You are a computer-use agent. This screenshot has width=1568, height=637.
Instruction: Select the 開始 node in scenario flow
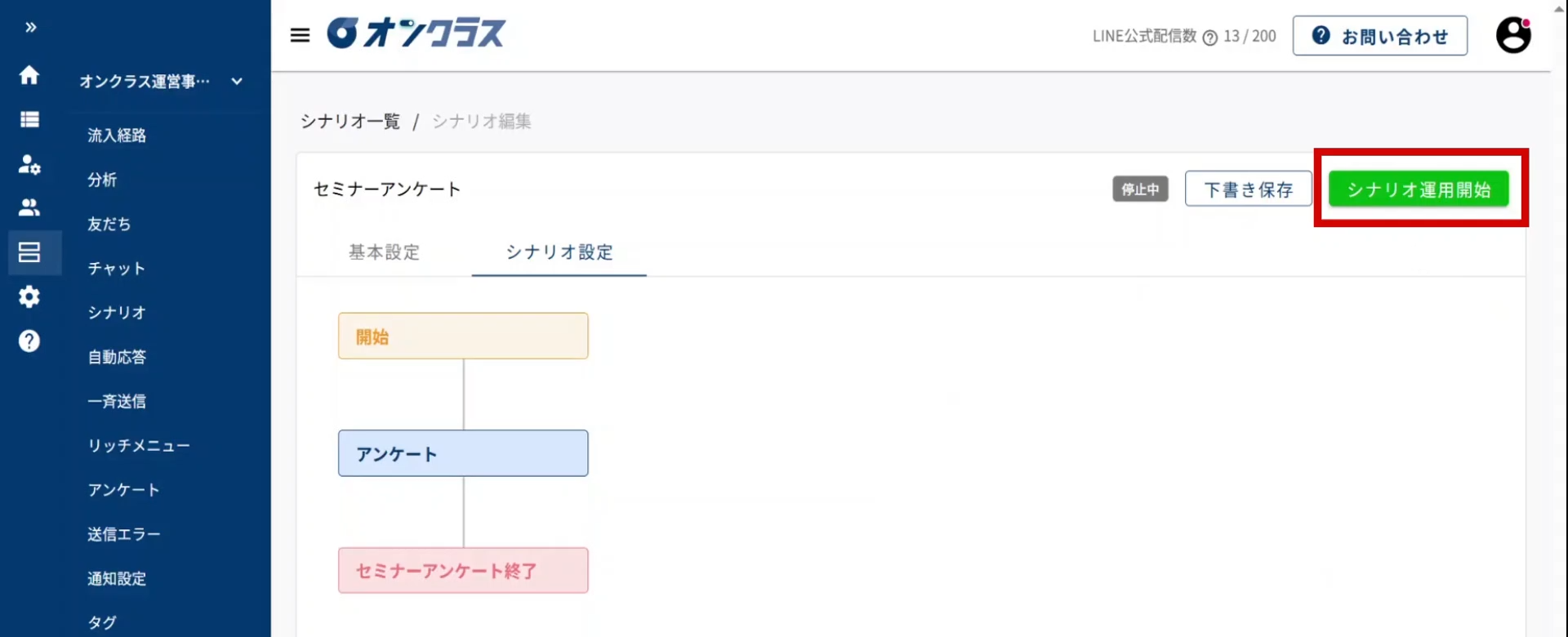click(463, 336)
